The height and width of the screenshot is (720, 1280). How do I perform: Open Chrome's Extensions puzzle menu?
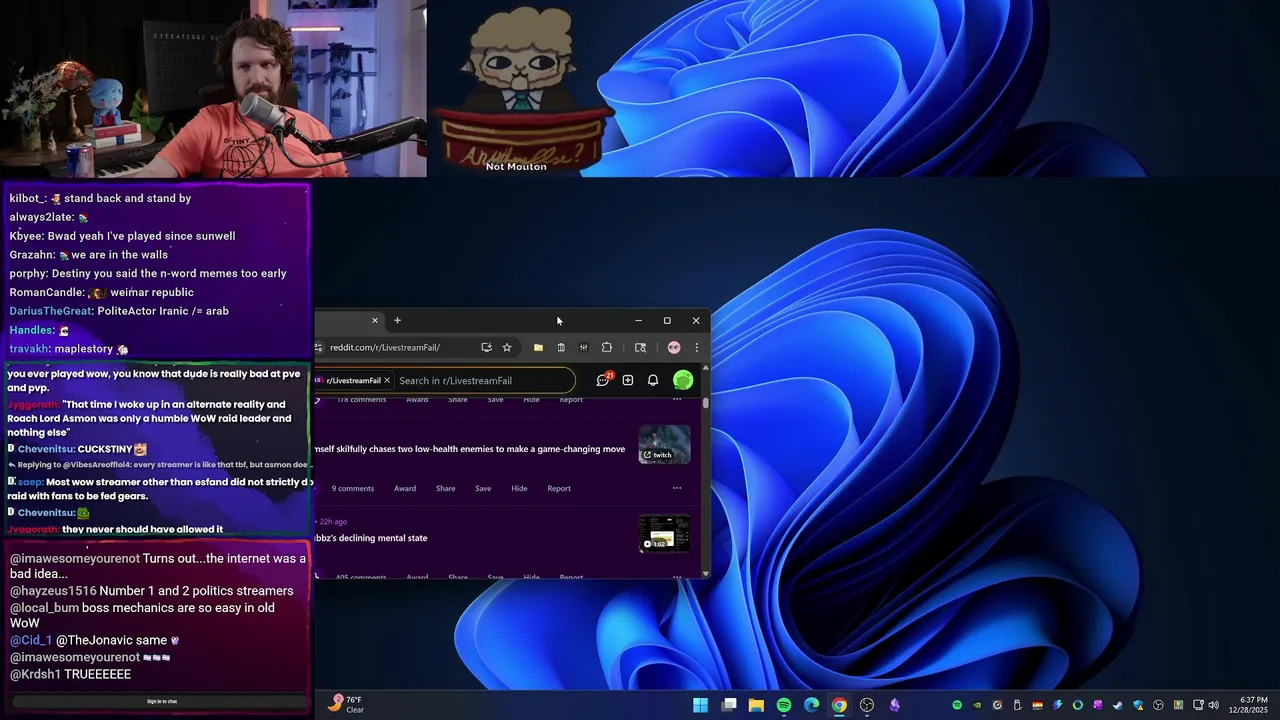[606, 347]
